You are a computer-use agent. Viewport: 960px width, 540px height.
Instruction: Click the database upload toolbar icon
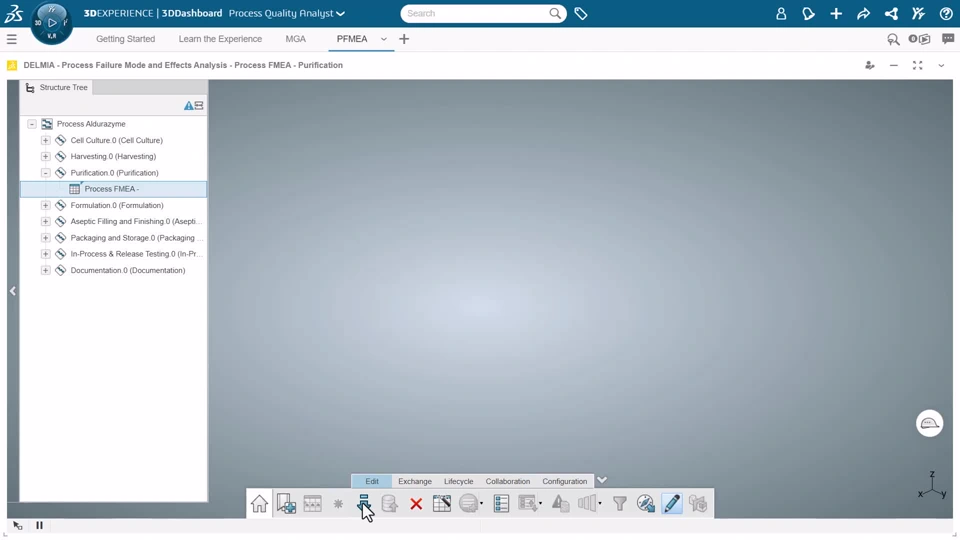tap(389, 503)
